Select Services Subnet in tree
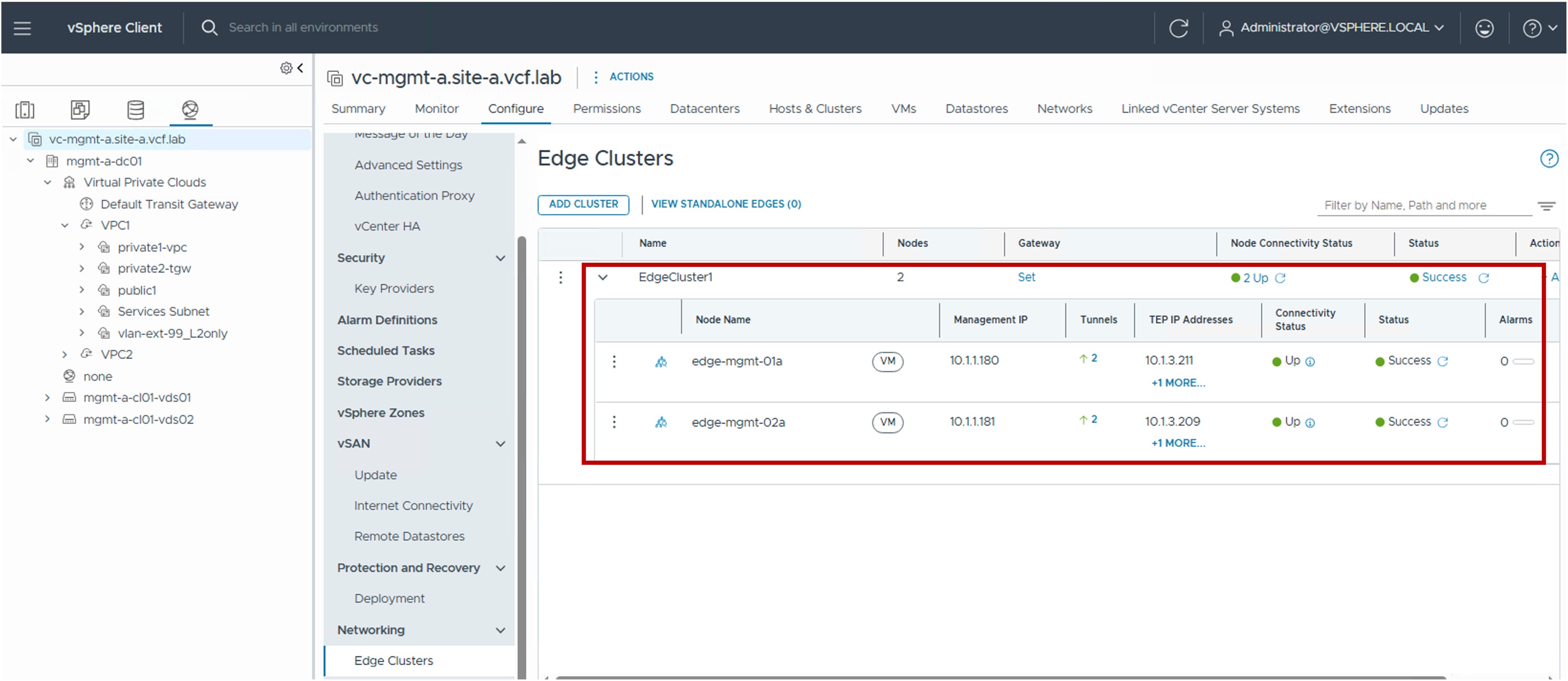Image resolution: width=1568 pixels, height=681 pixels. tap(163, 312)
